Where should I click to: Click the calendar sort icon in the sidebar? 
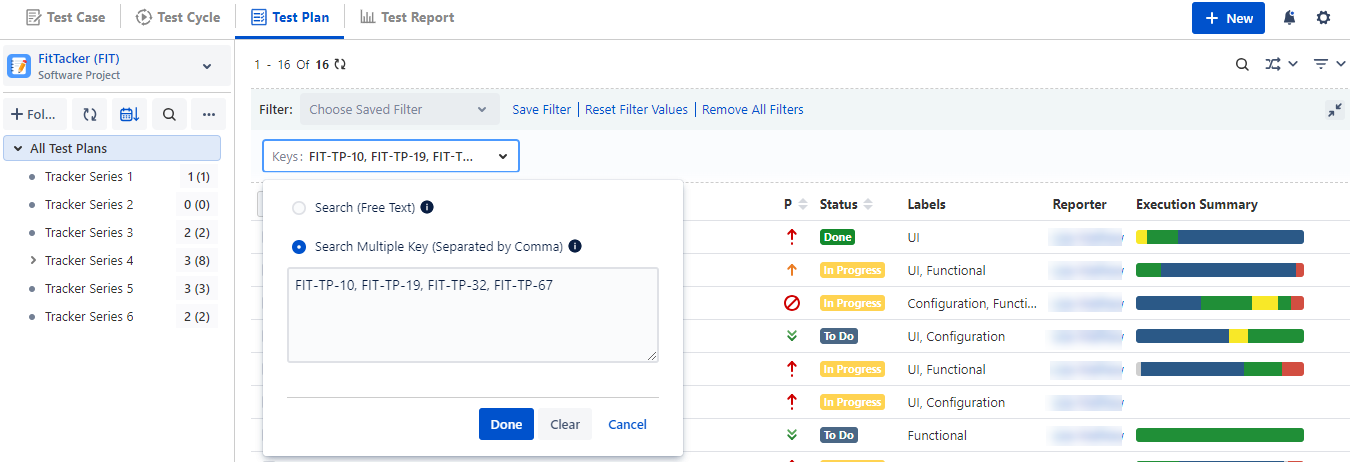[130, 115]
